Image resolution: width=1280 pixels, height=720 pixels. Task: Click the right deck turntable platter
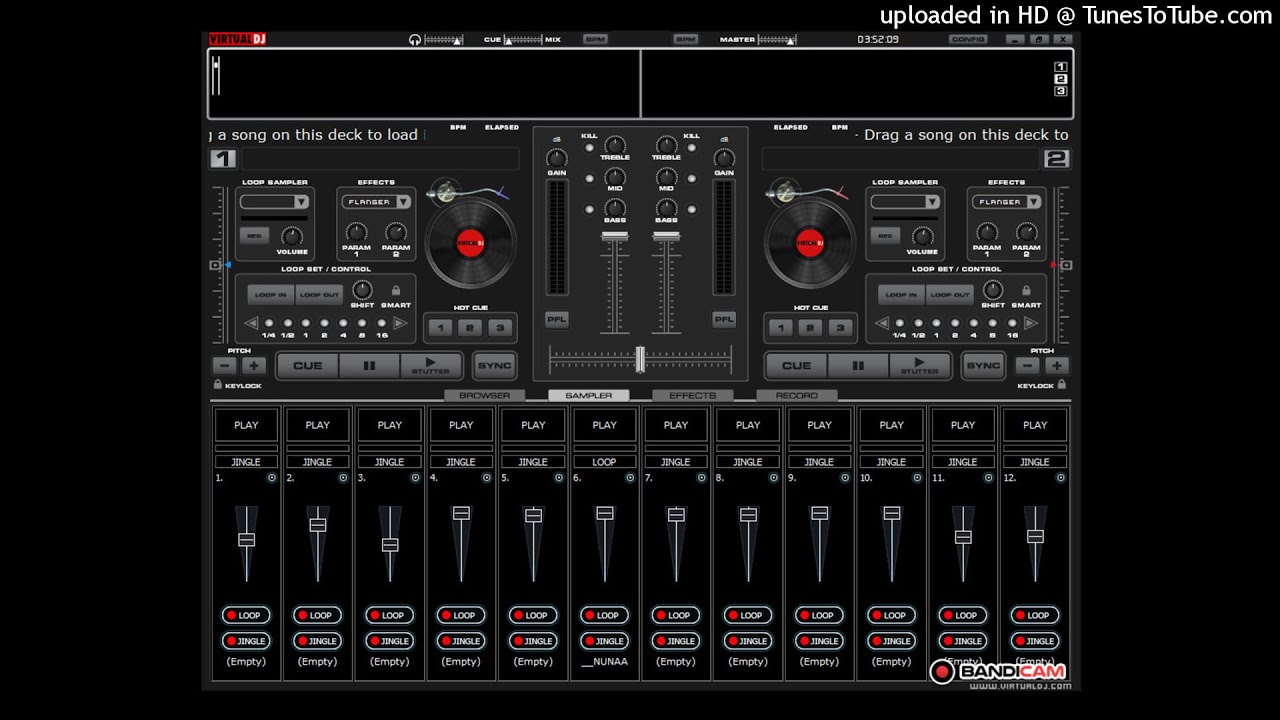point(809,243)
